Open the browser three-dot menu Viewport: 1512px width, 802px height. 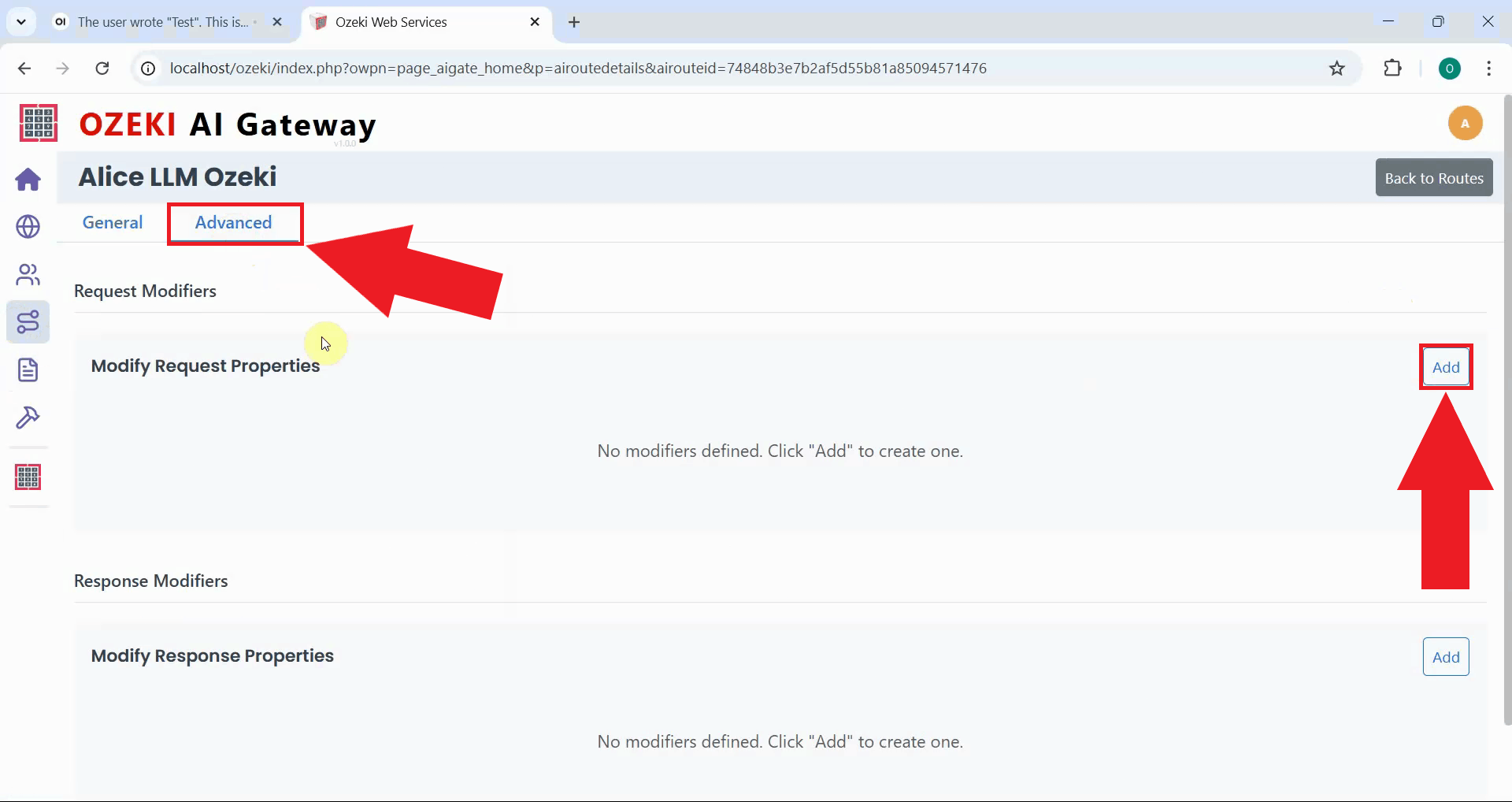tap(1489, 69)
